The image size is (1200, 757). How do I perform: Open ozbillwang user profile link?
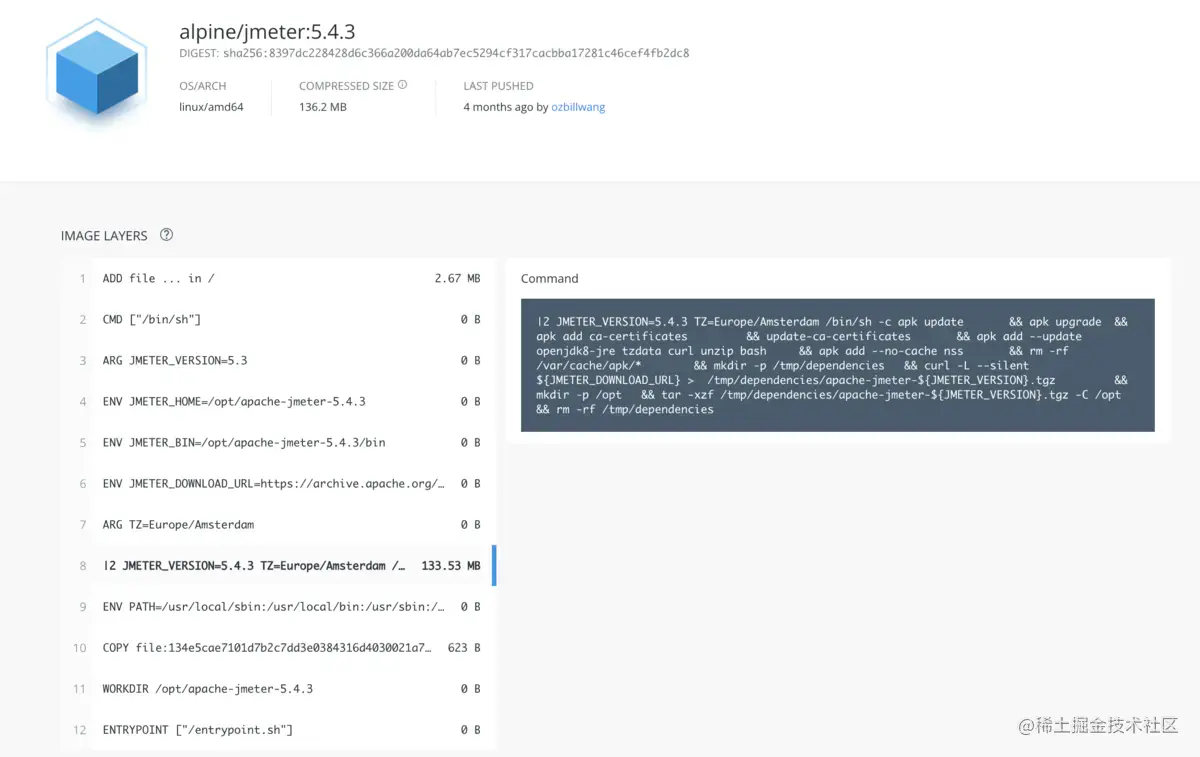tap(578, 107)
